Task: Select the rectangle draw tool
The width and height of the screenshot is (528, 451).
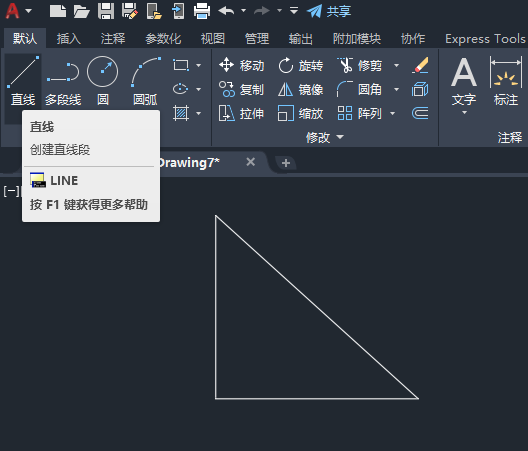Action: (x=181, y=65)
